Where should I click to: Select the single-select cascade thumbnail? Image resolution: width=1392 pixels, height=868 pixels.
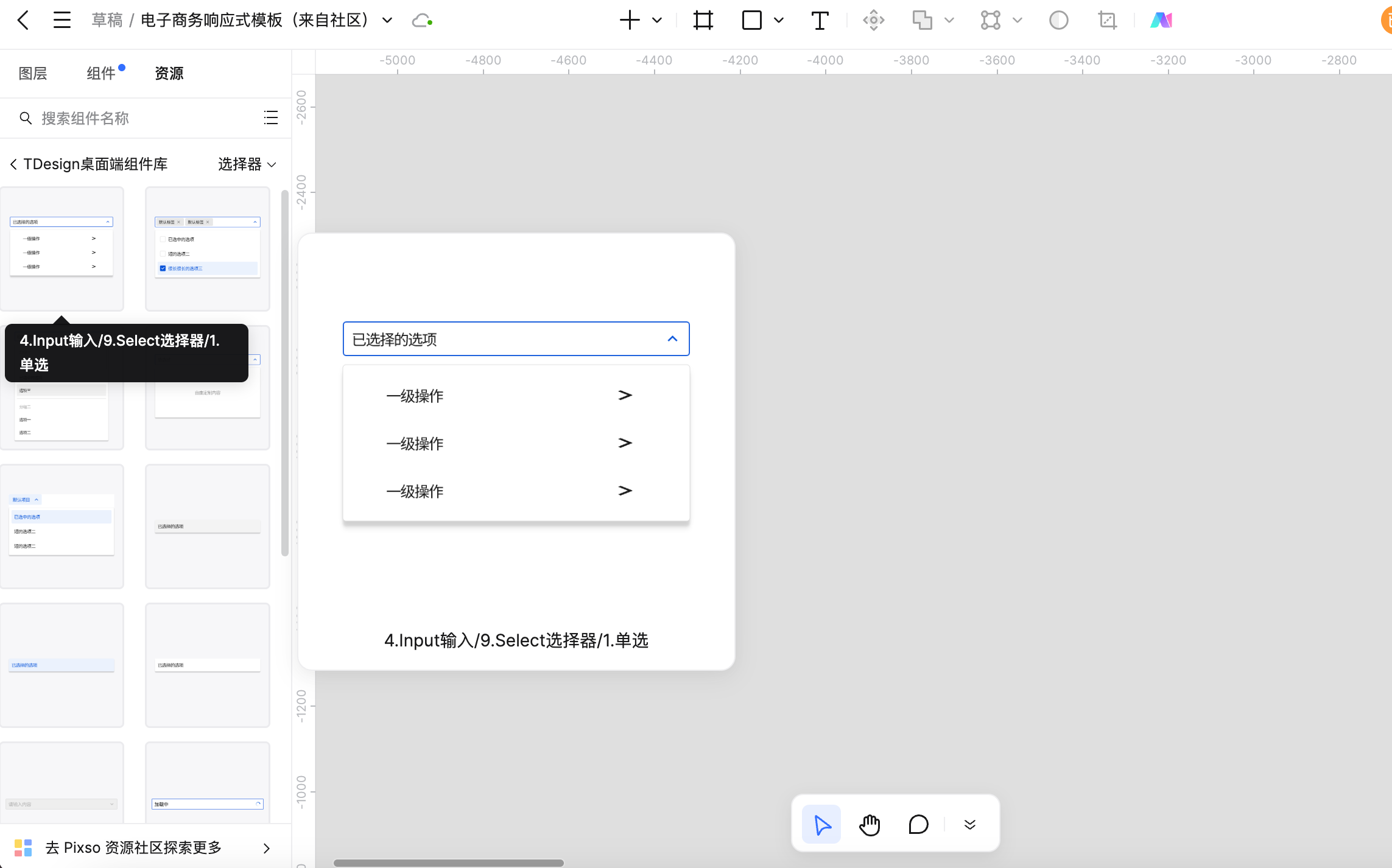click(x=62, y=248)
